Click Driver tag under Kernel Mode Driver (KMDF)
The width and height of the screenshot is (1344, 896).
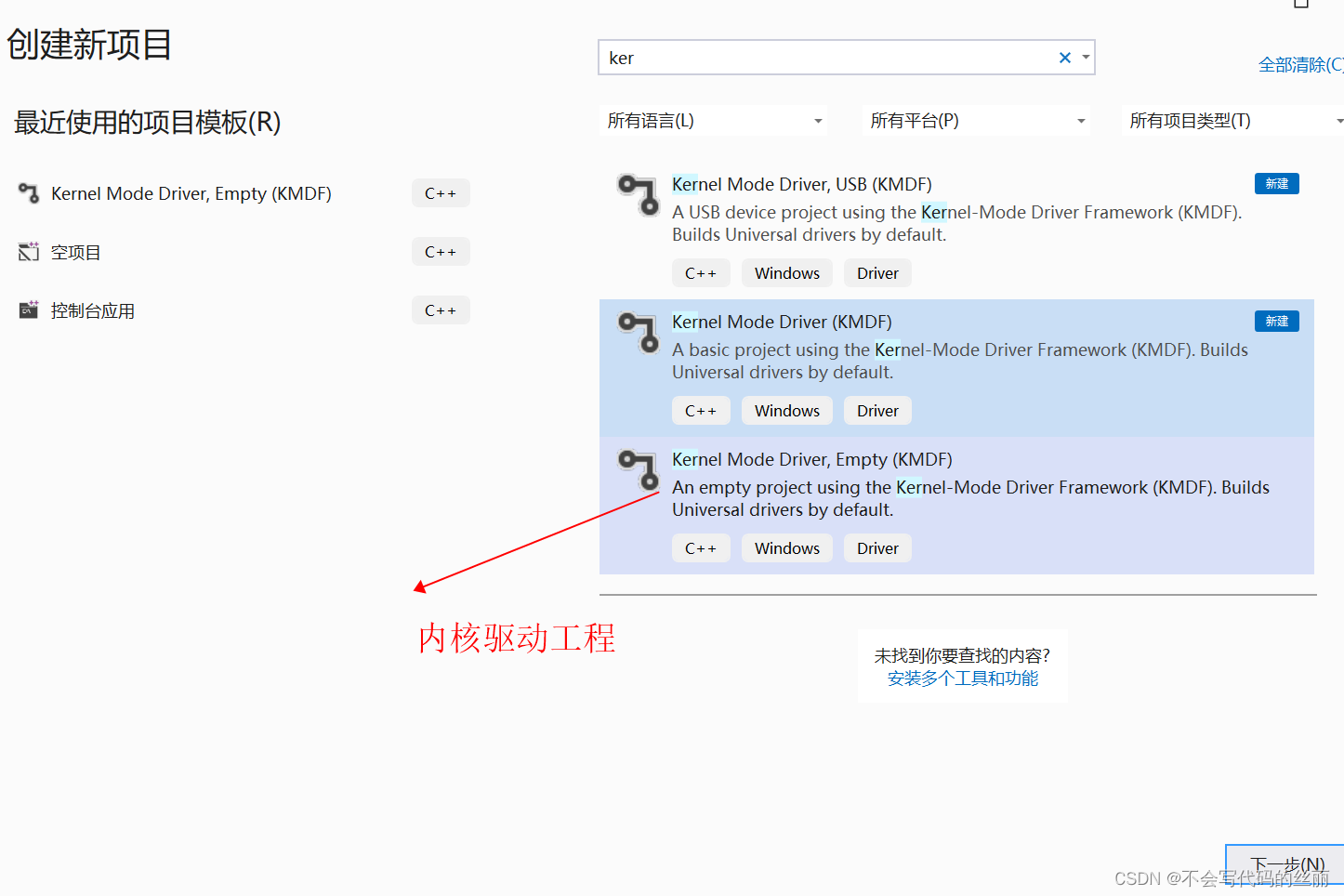point(877,411)
